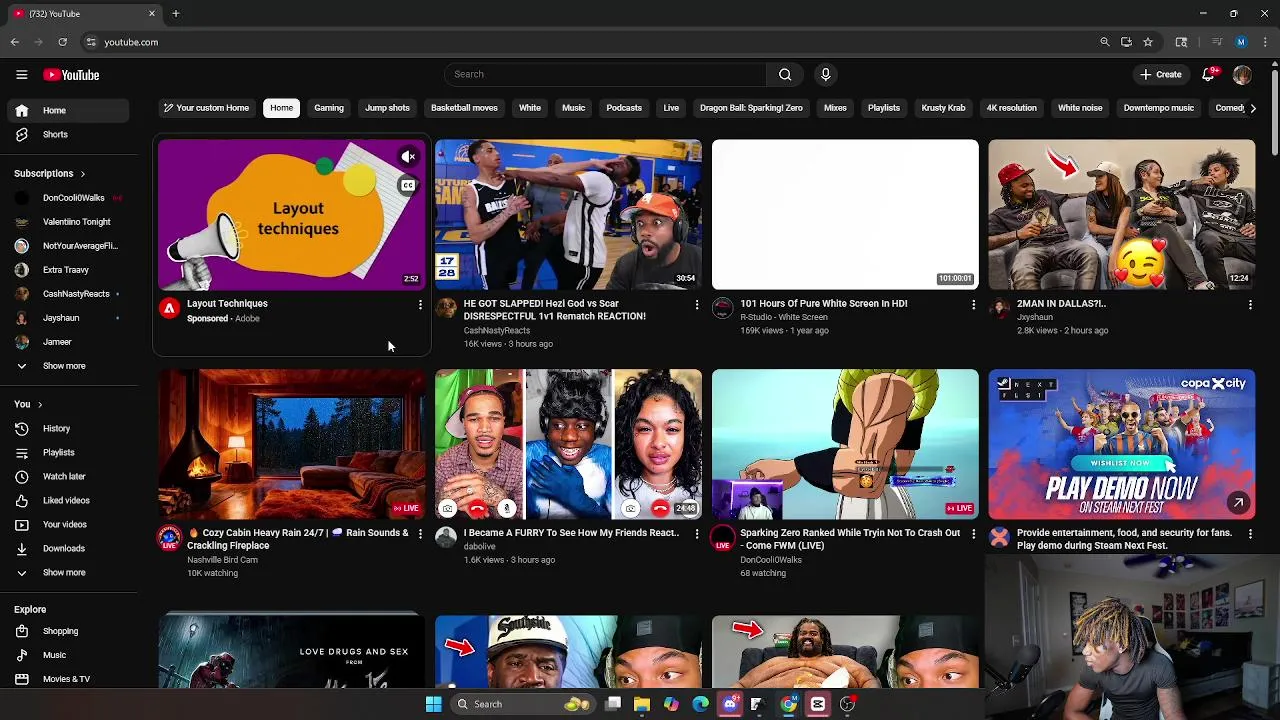Viewport: 1280px width, 720px height.
Task: Open the YouTube guide hamburger menu
Action: coord(21,75)
